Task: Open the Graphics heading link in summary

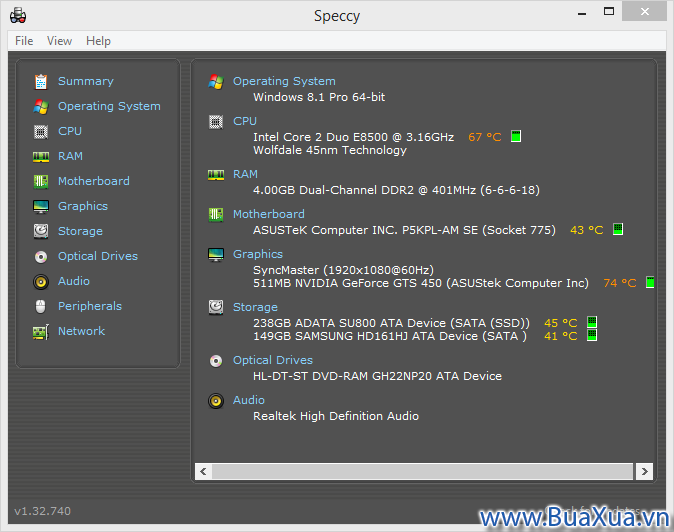Action: click(258, 254)
